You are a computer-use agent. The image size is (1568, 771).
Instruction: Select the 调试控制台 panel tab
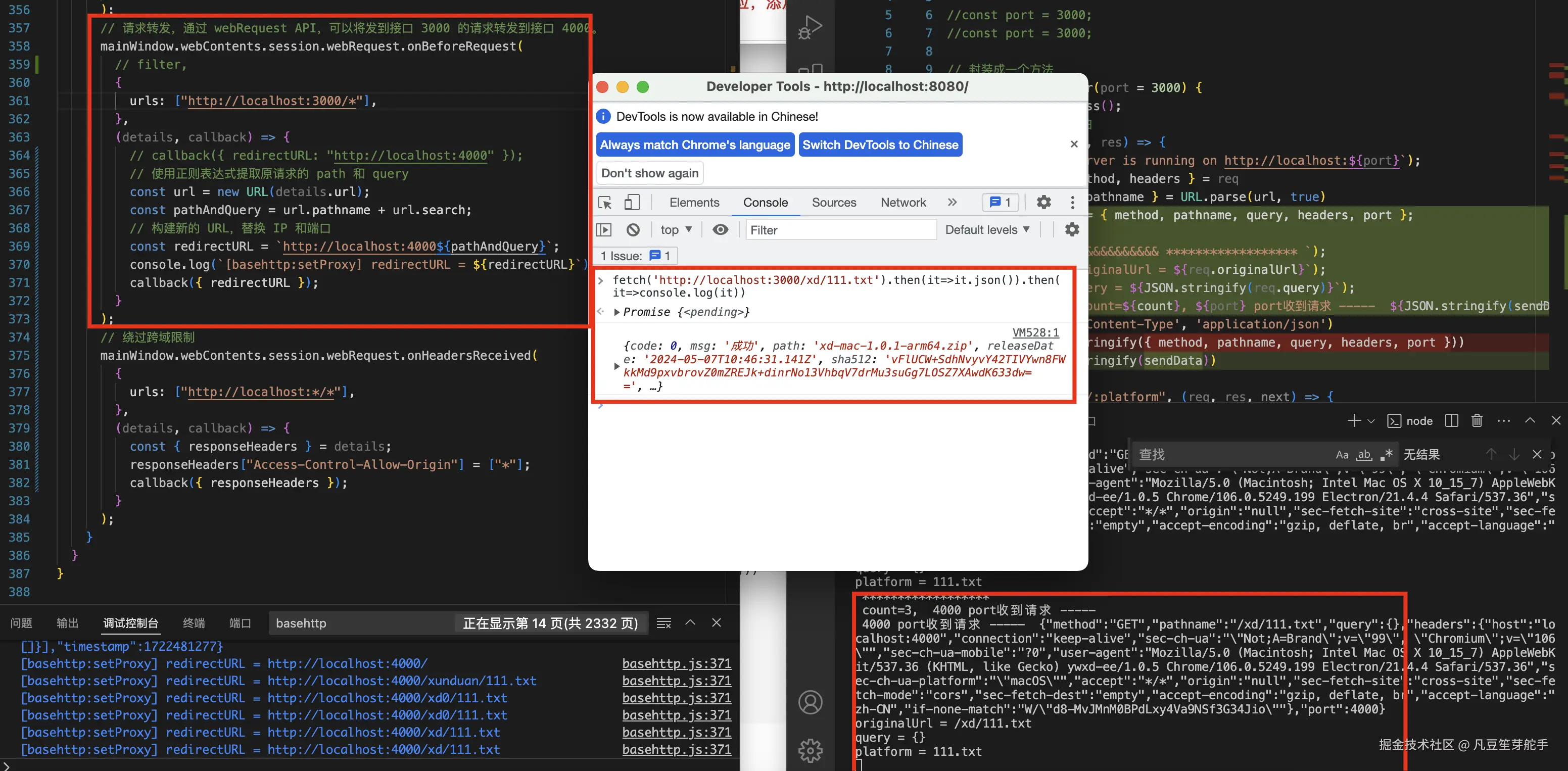pyautogui.click(x=131, y=623)
